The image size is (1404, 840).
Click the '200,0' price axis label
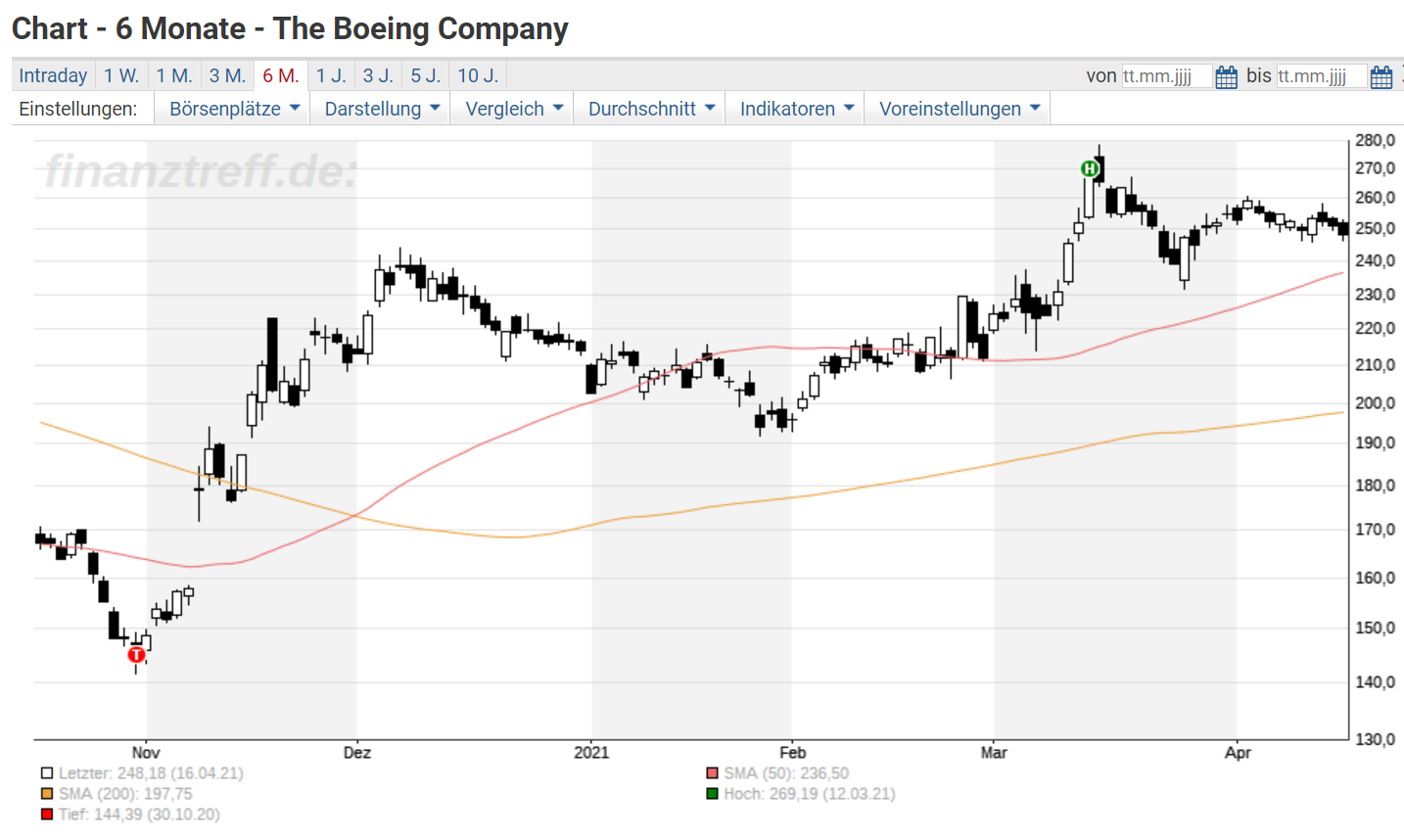1376,403
